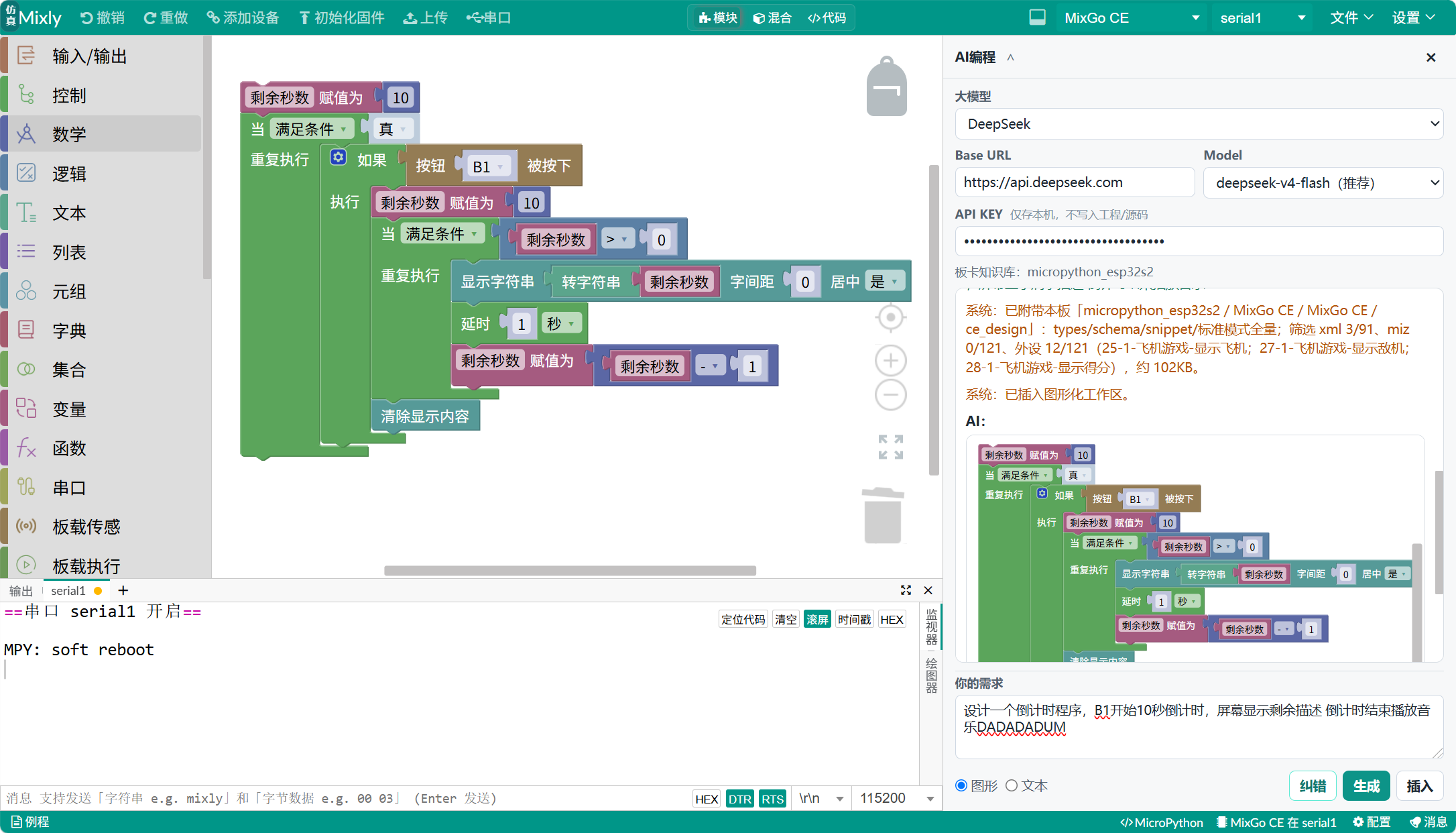
Task: Click the 生成 button
Action: pos(1366,786)
